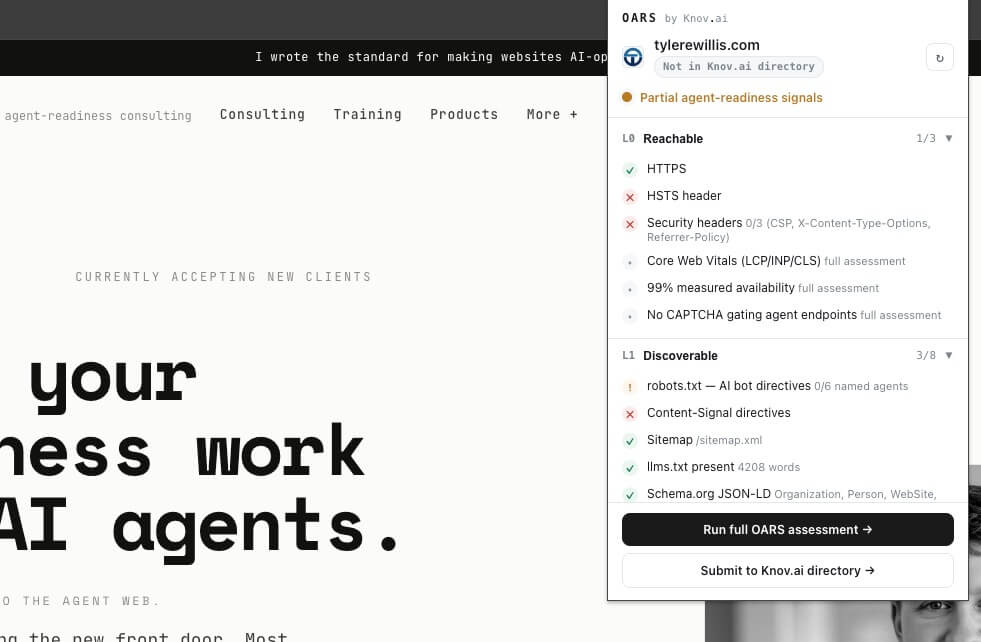The width and height of the screenshot is (981, 642).
Task: Click the HTTPS green check icon
Action: coord(630,170)
